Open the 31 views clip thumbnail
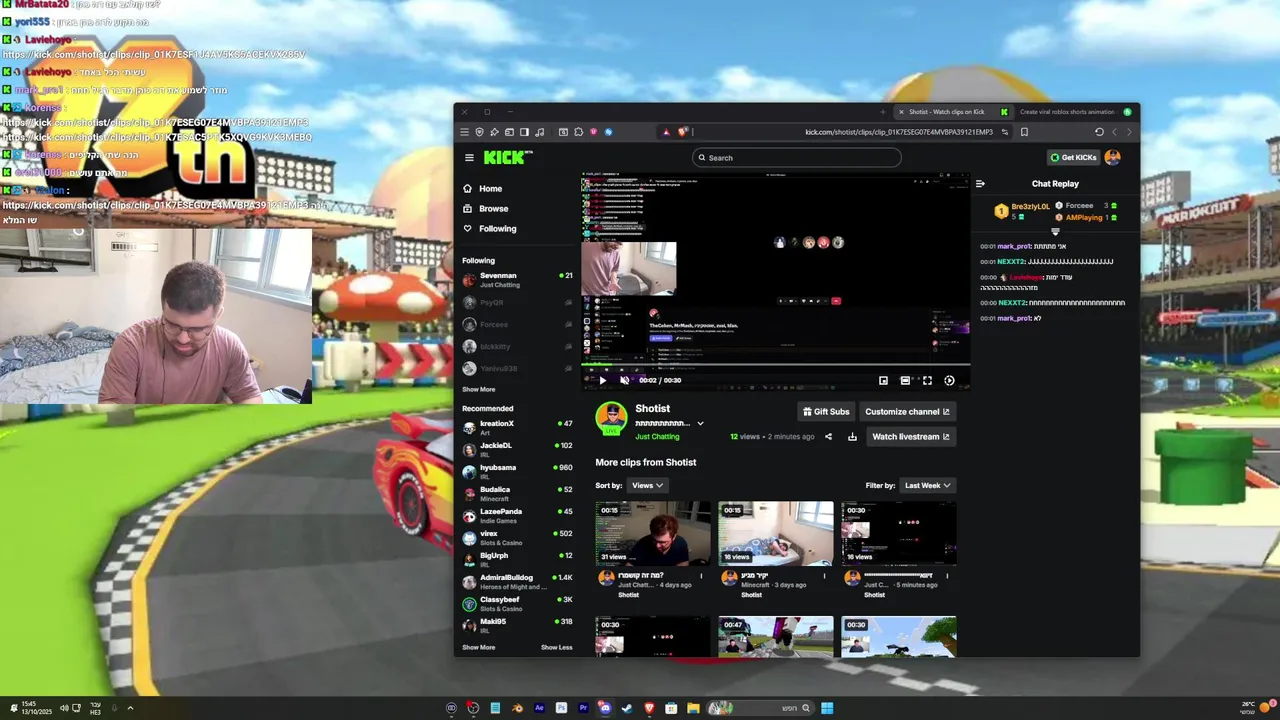This screenshot has width=1280, height=720. click(x=653, y=533)
